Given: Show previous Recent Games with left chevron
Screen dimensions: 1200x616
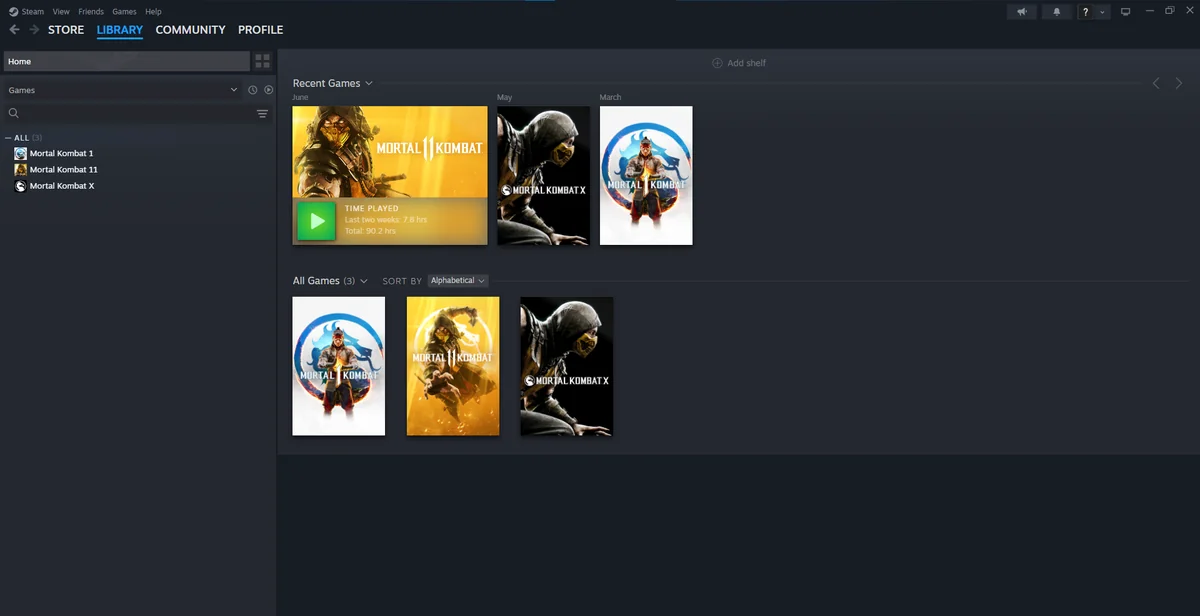Looking at the screenshot, I should tap(1156, 83).
